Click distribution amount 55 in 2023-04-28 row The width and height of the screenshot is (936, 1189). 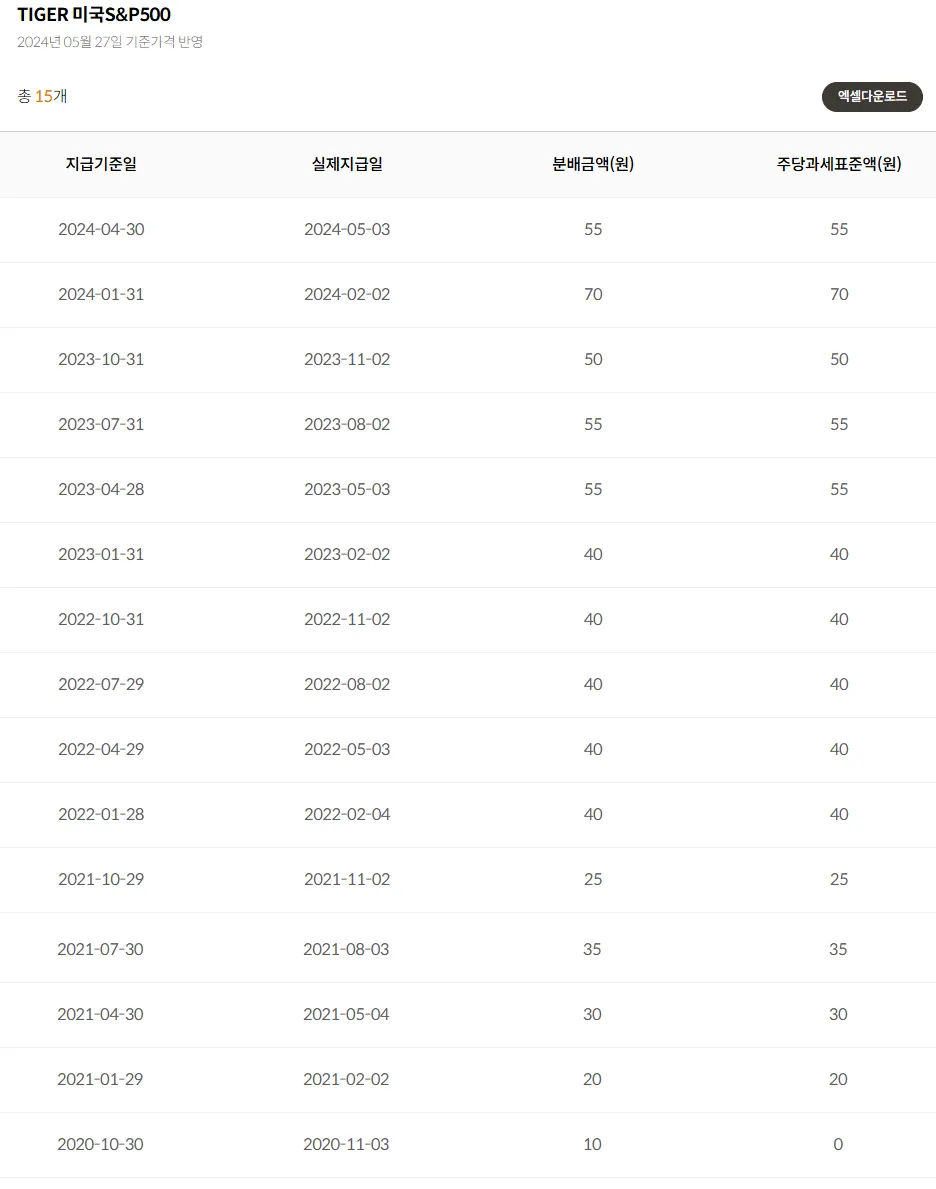coord(593,489)
